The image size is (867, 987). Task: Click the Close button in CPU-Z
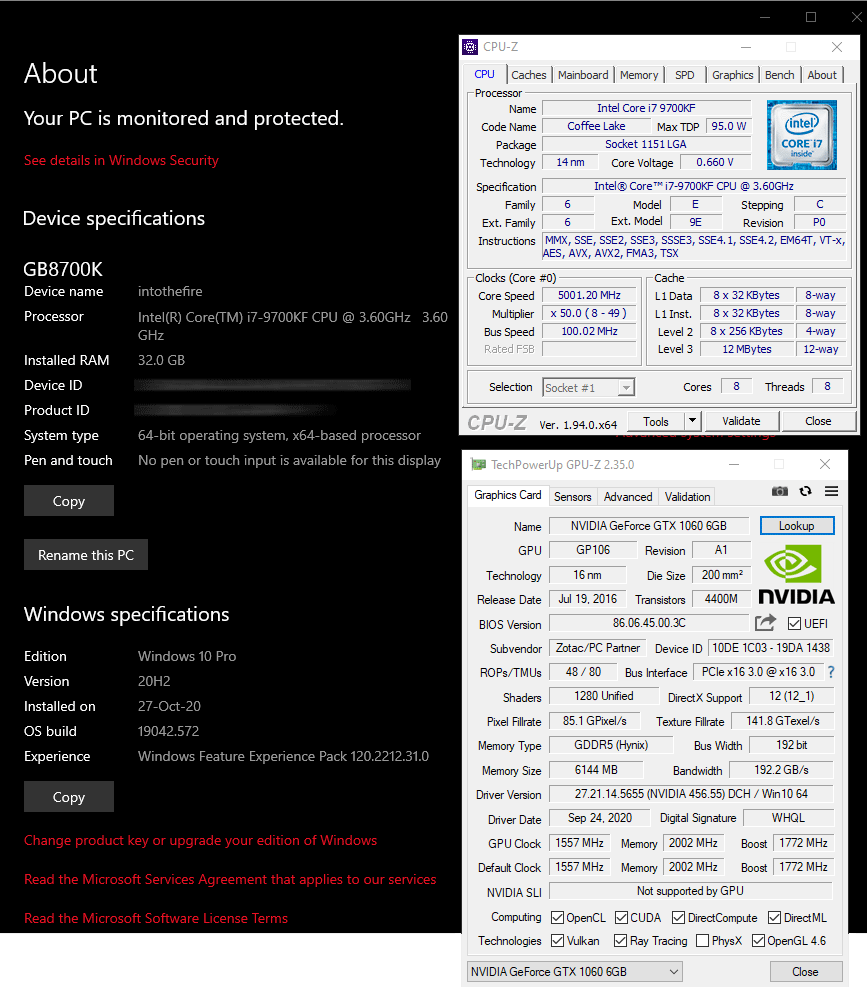tap(818, 421)
